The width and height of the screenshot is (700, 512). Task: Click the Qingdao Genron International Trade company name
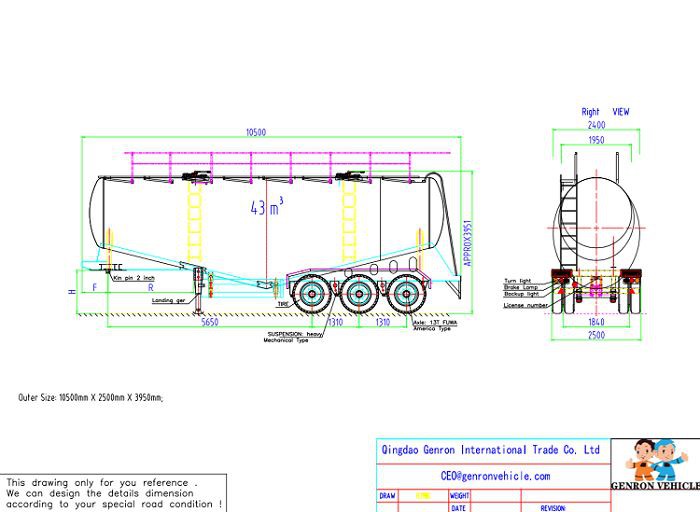pyautogui.click(x=491, y=450)
